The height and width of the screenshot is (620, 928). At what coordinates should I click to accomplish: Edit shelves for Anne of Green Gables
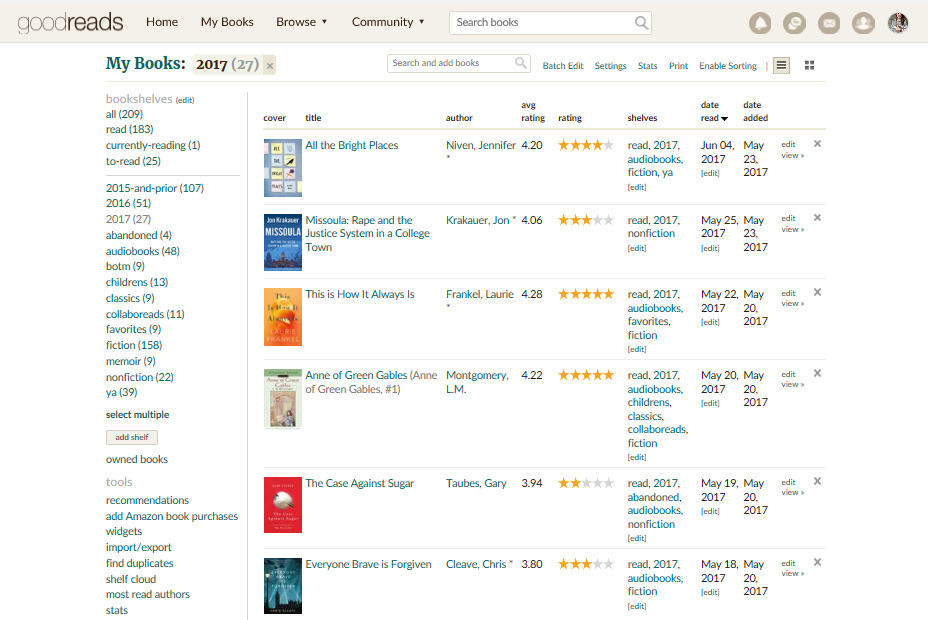637,457
